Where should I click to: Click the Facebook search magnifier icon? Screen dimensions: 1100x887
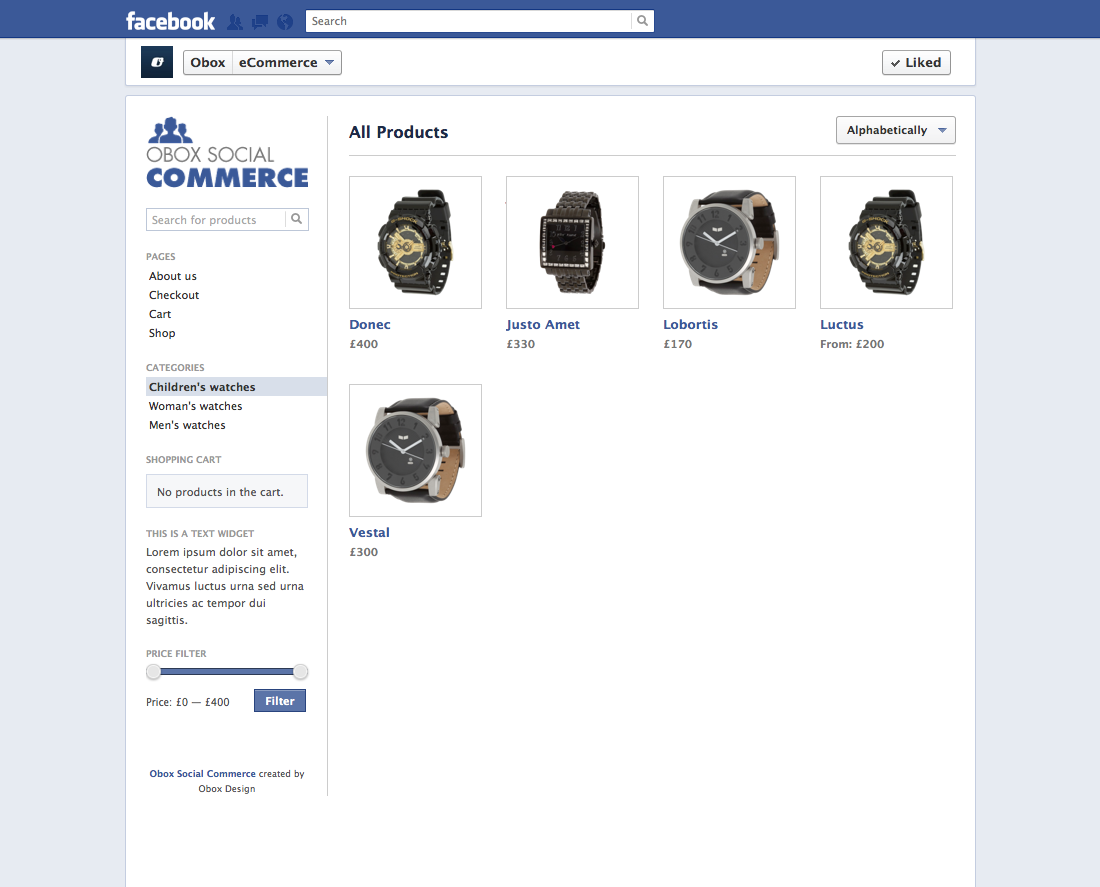(642, 20)
